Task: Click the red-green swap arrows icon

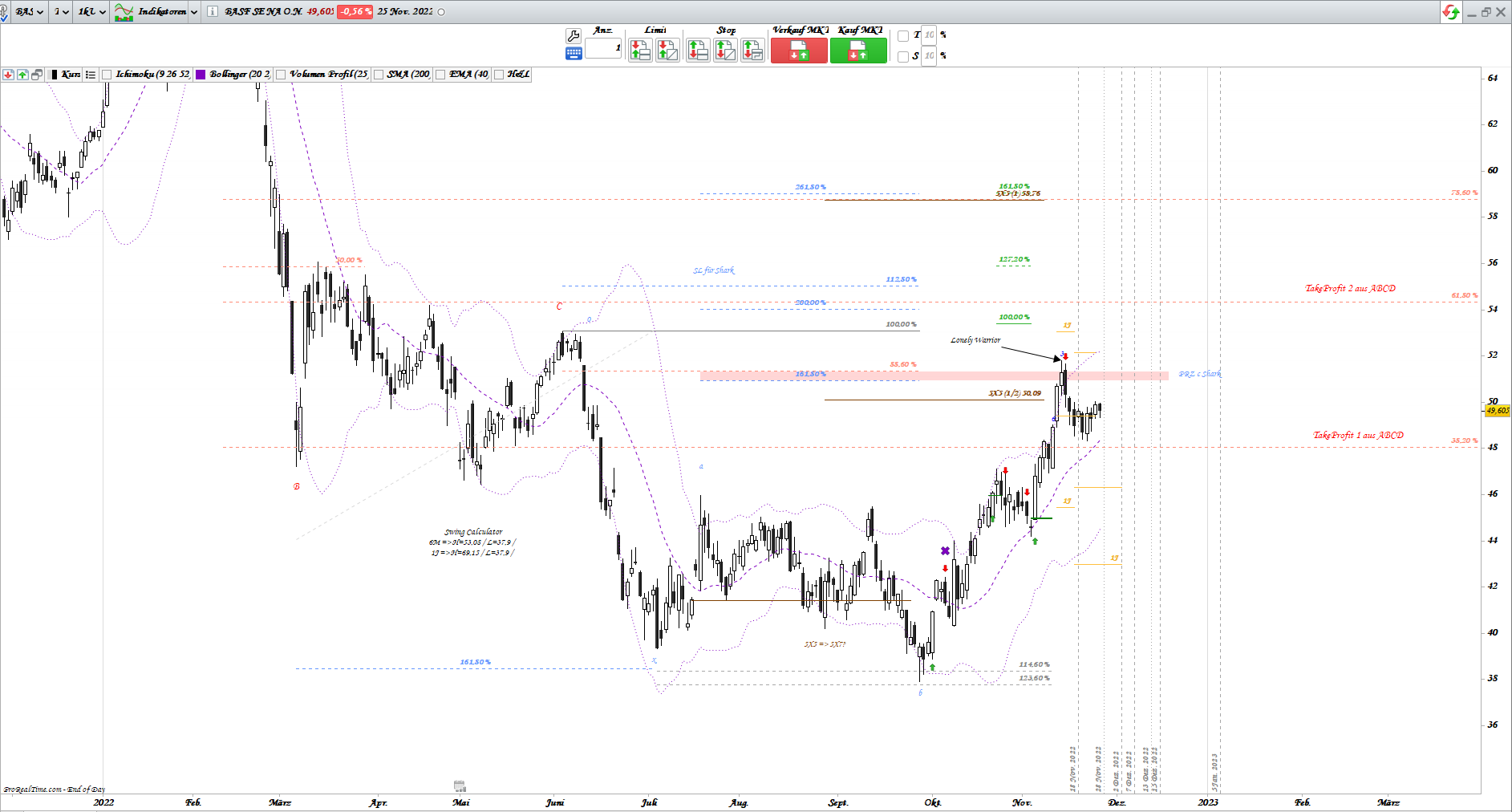Action: pyautogui.click(x=1450, y=12)
